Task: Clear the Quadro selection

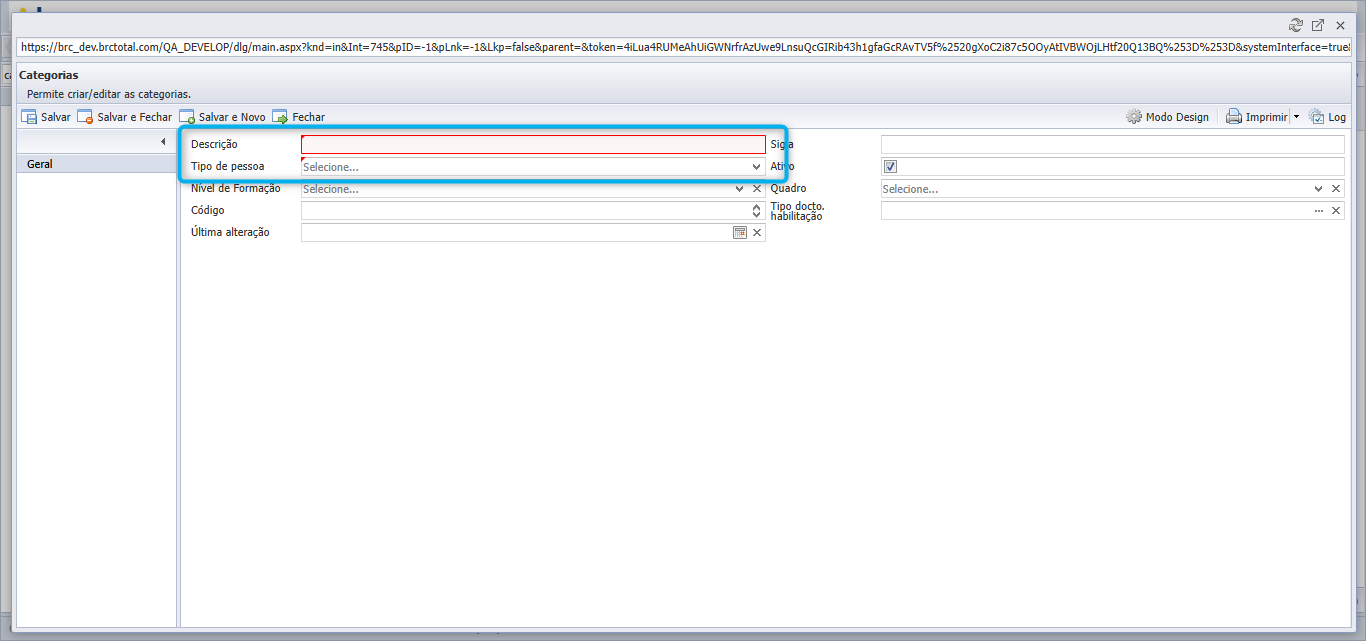Action: (x=1335, y=189)
